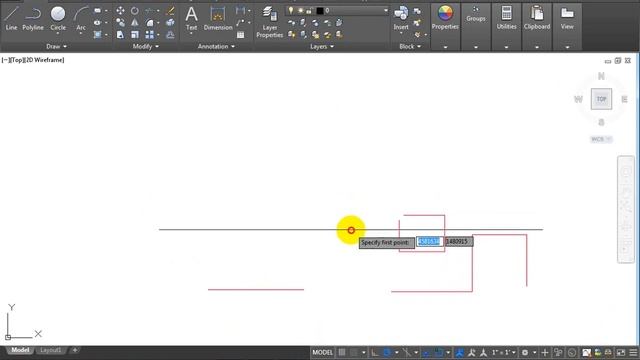Open Layer Properties manager
Screen dimensions: 640x360
pos(269,22)
